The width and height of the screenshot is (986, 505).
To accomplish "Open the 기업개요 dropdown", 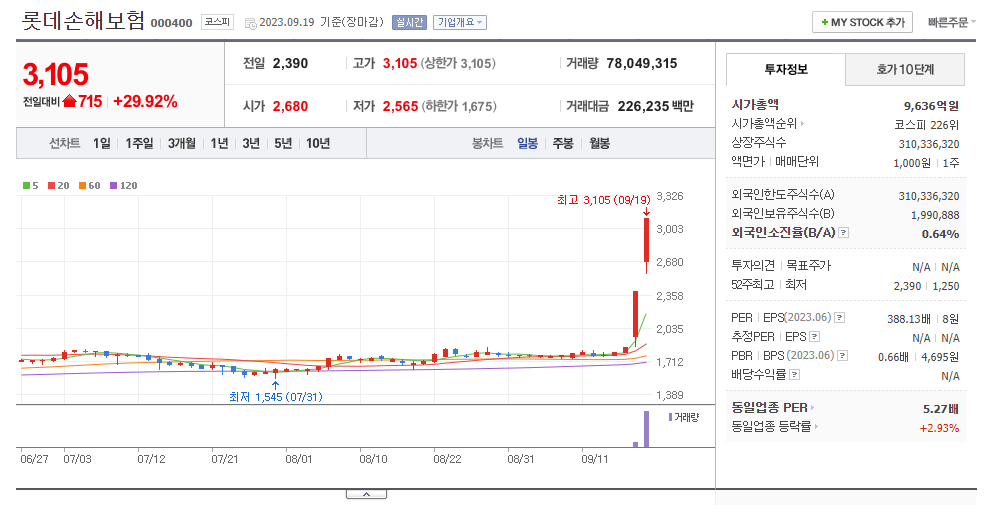I will click(460, 23).
